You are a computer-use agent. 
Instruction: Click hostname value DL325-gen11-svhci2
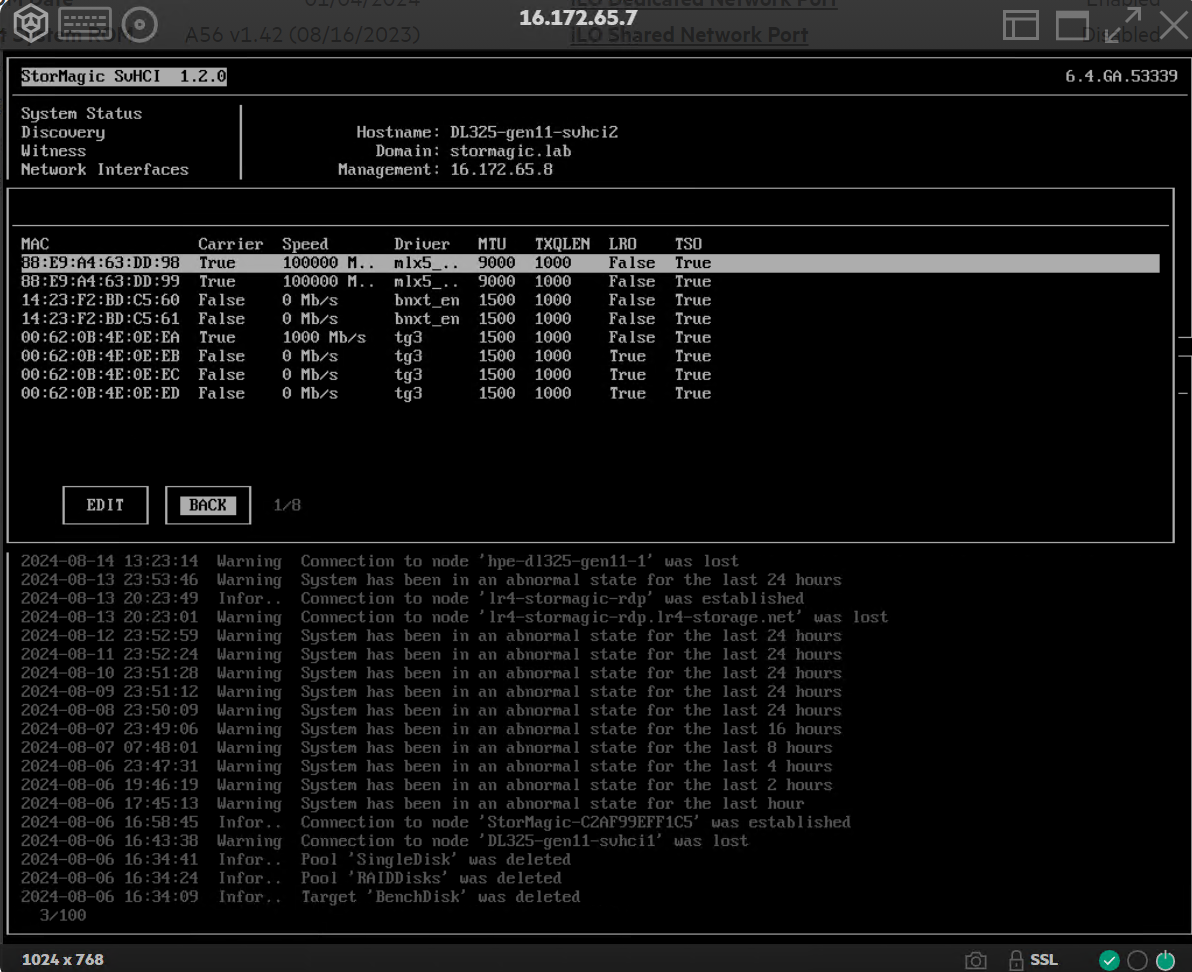coord(534,132)
